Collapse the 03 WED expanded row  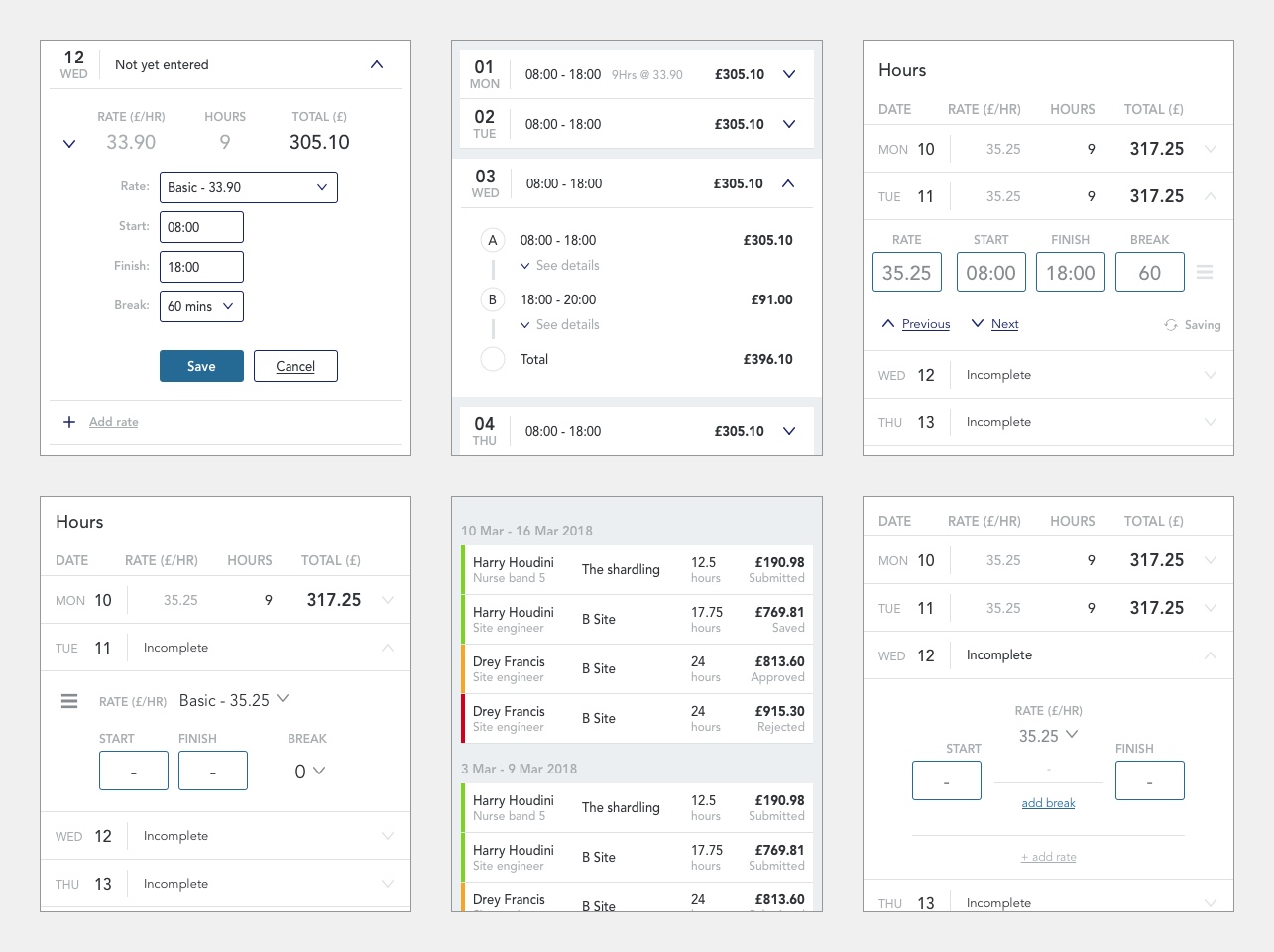[788, 183]
